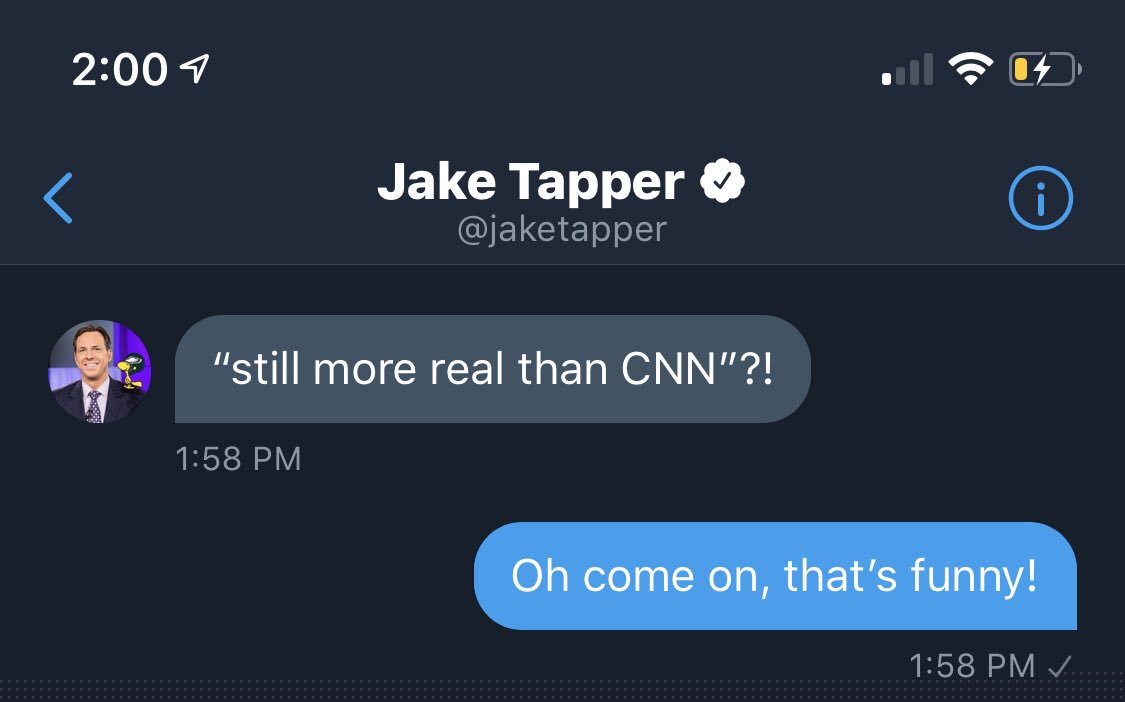Tap the verified badge beside Jake Tapper

(x=722, y=181)
